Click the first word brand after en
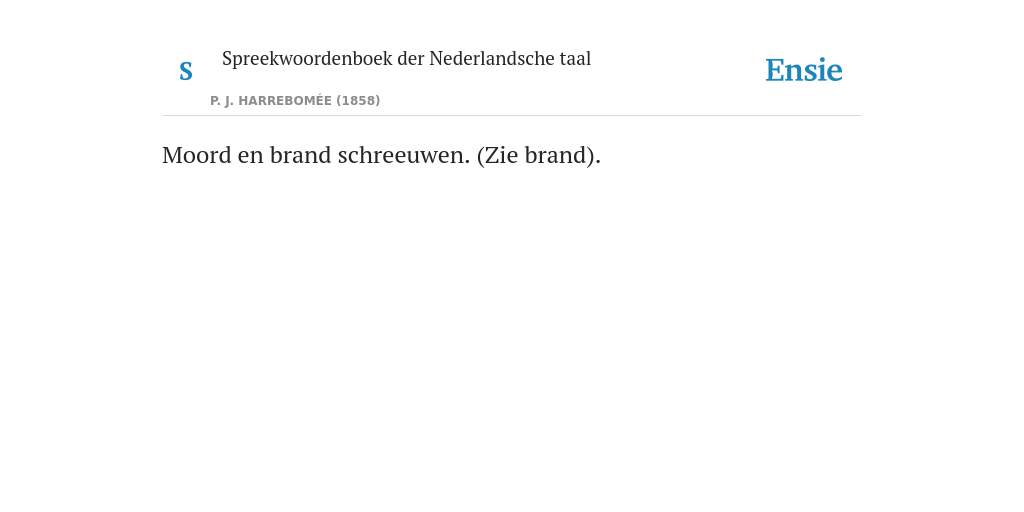Screen dimensions: 1024x512 (300, 155)
